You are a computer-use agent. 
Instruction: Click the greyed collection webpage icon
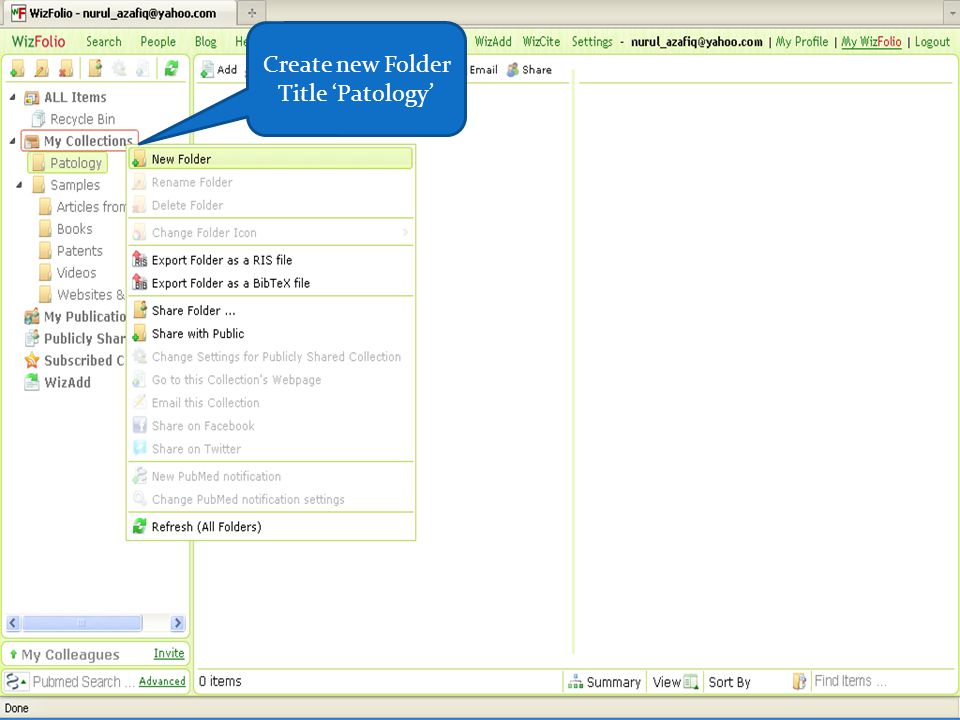click(143, 69)
